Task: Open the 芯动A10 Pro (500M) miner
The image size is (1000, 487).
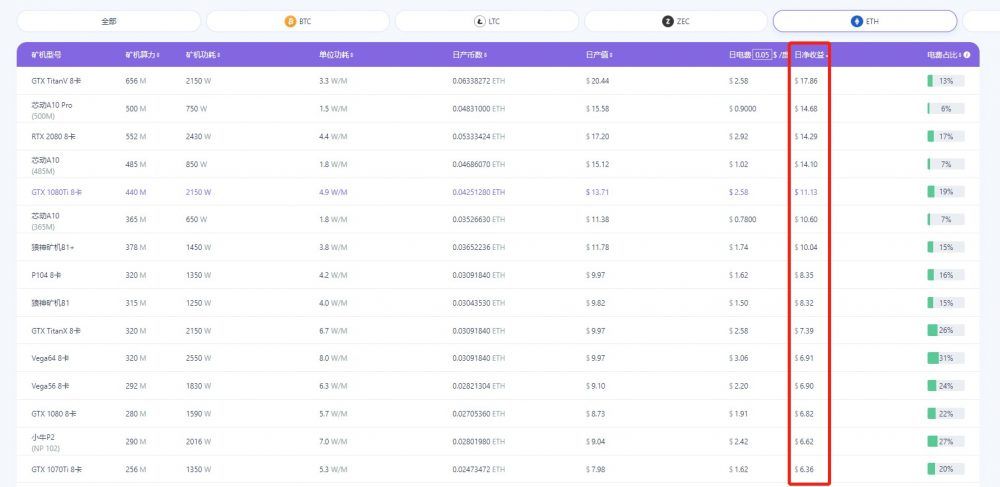Action: [52, 110]
